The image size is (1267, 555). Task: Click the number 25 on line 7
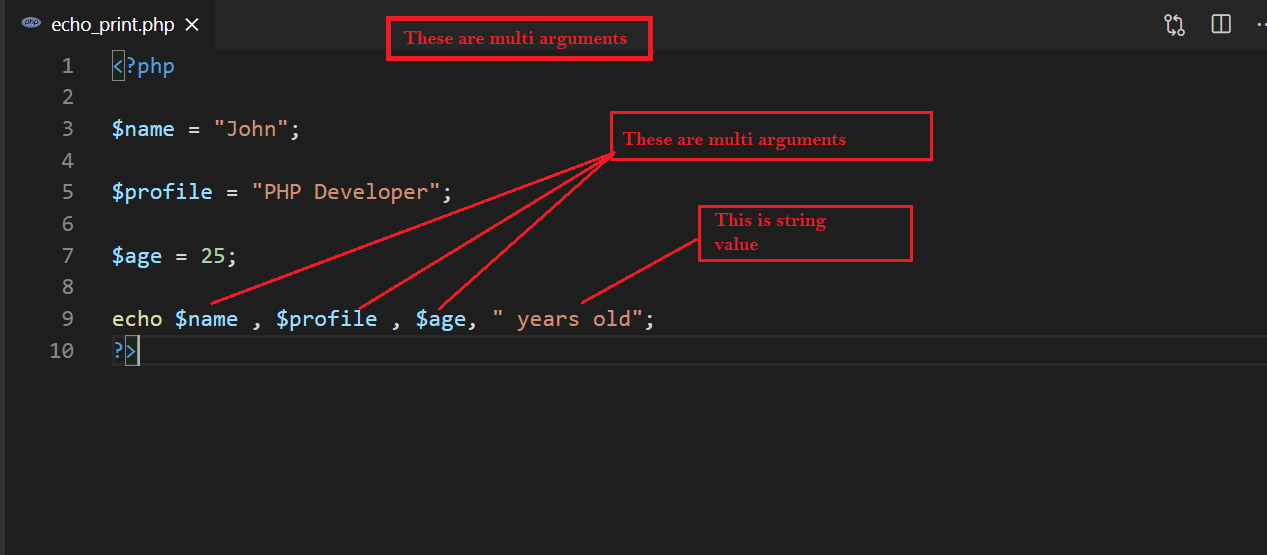pos(213,256)
